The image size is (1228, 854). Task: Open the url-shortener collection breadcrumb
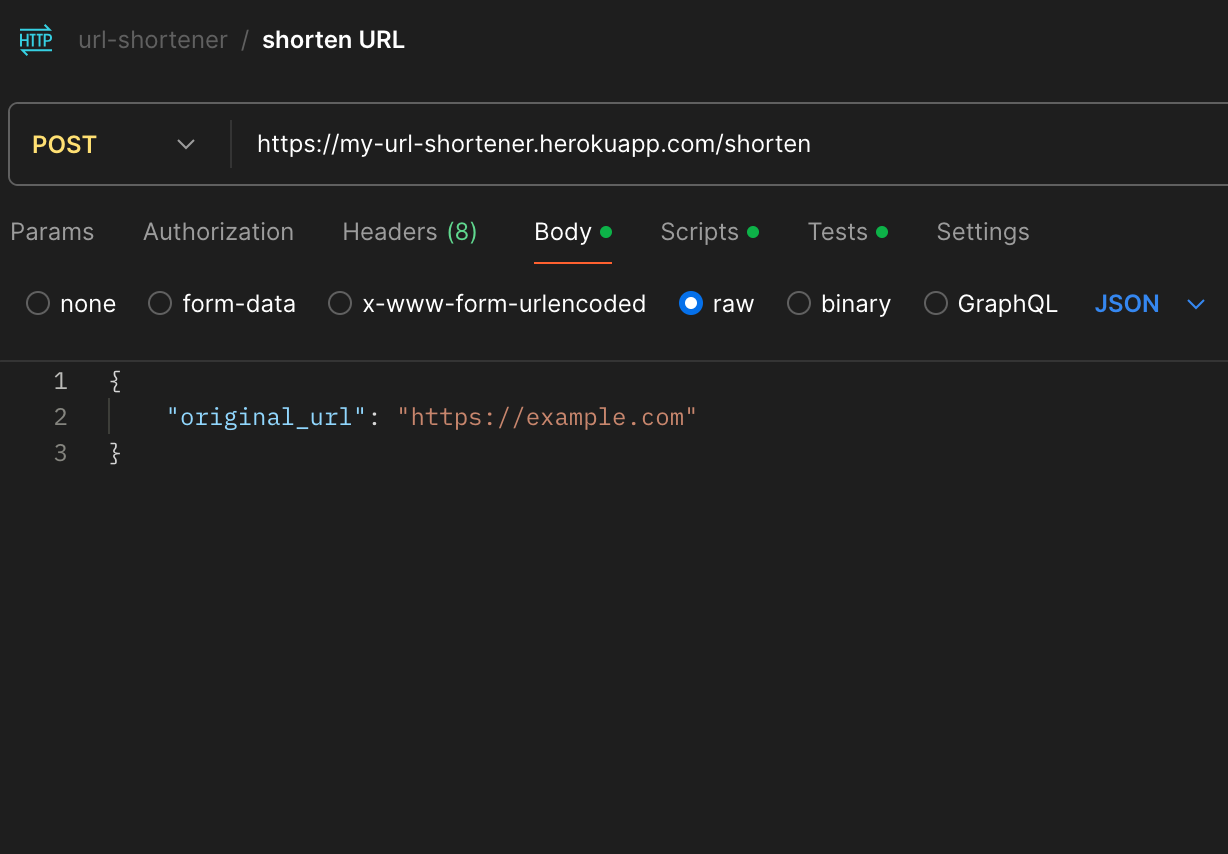(153, 41)
